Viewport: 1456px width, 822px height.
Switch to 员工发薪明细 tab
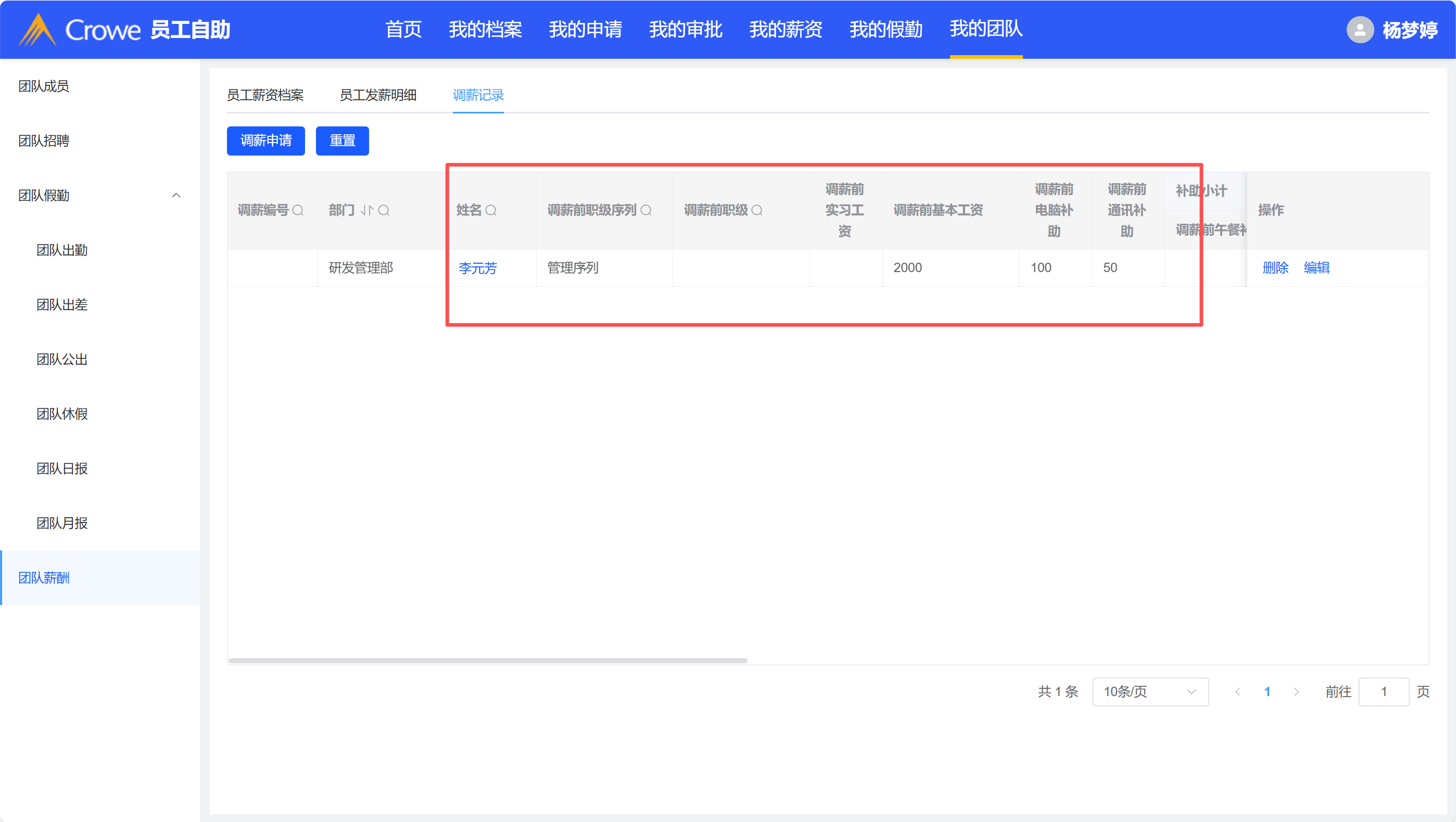[x=377, y=95]
